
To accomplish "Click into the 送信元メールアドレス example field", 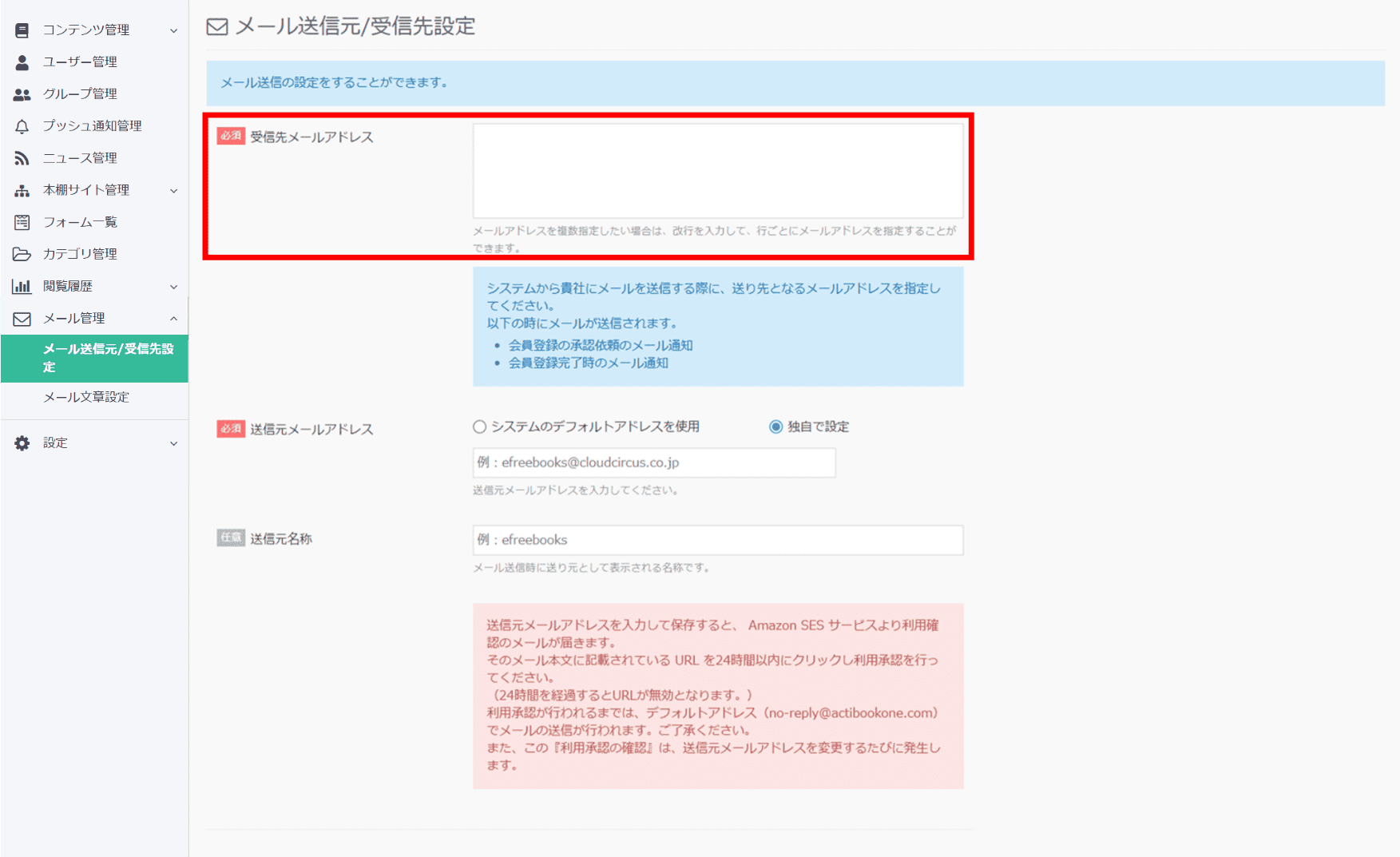I will [x=653, y=462].
